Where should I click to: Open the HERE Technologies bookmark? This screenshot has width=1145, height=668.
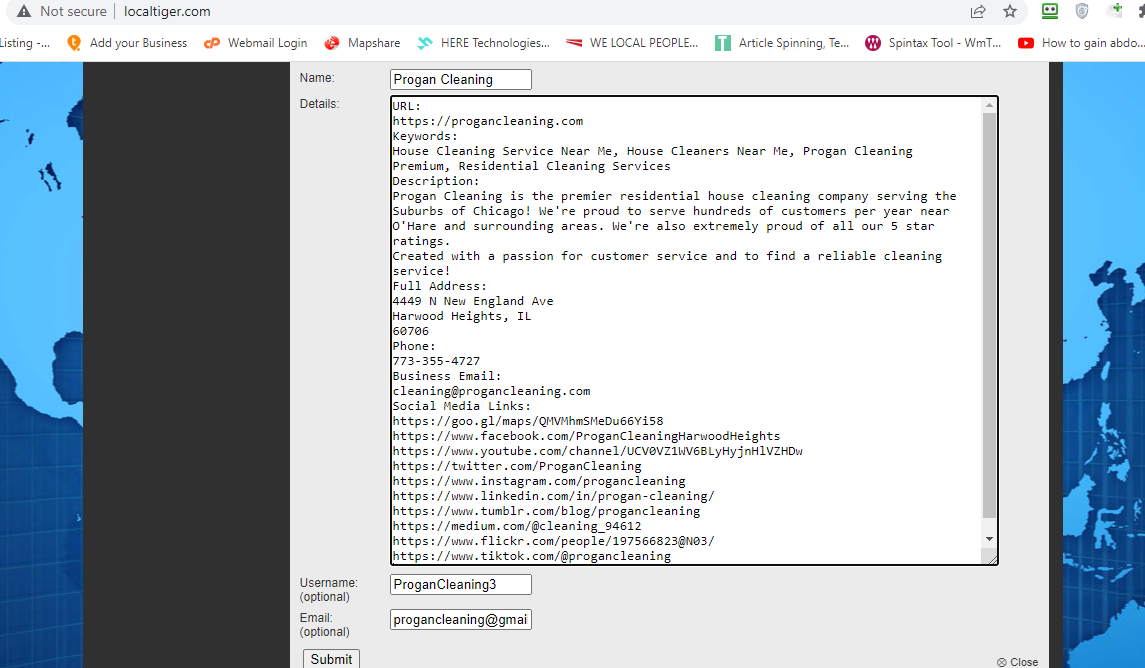483,43
